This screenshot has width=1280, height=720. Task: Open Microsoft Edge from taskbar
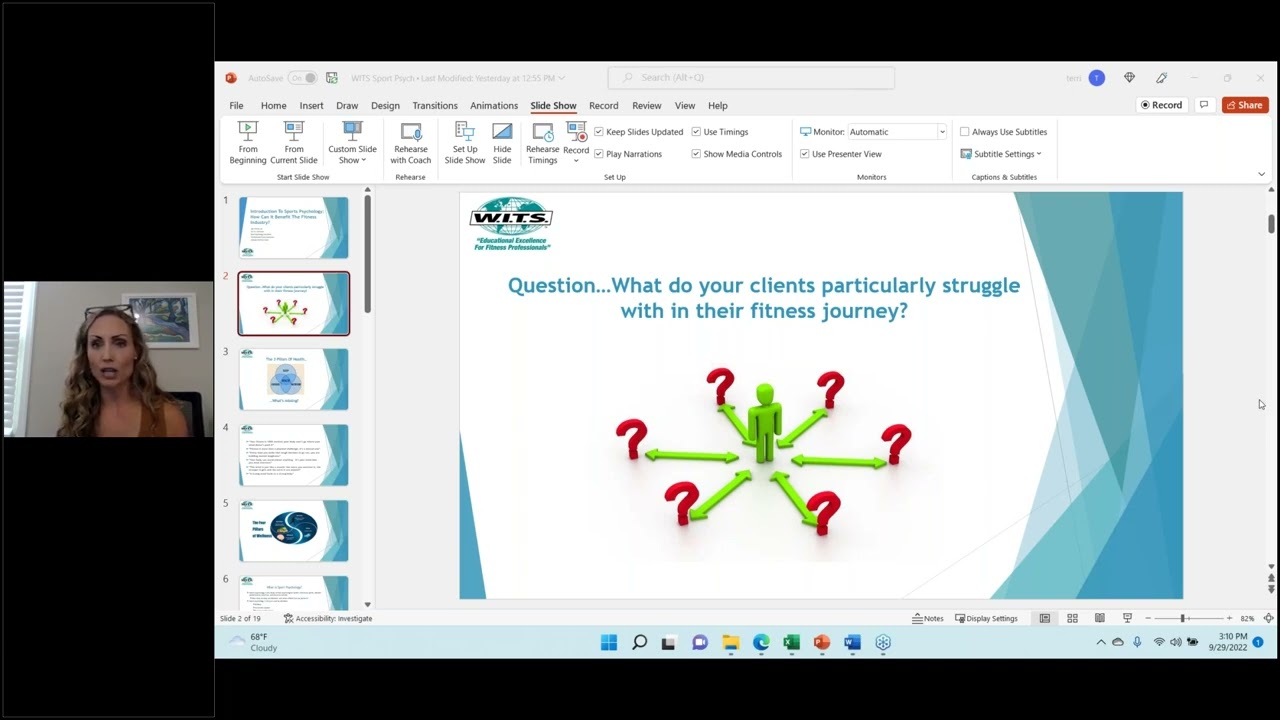[761, 643]
